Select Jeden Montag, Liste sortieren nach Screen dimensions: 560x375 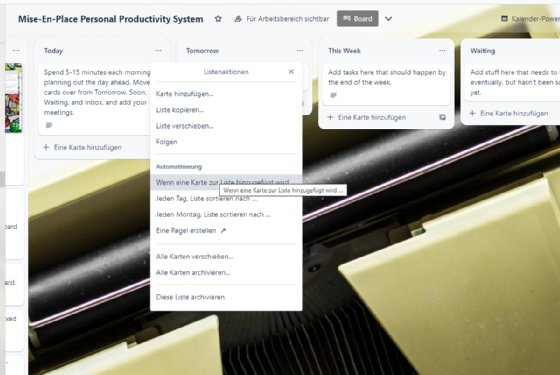(226, 214)
